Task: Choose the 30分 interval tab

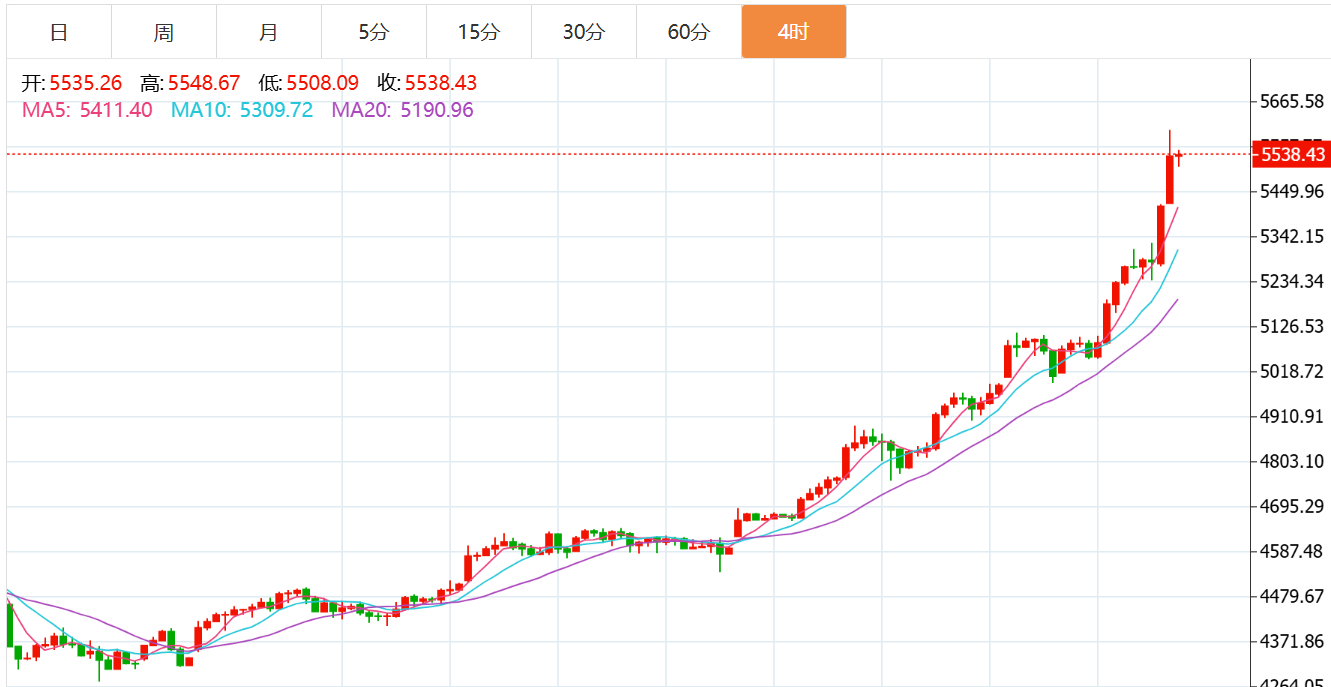Action: tap(584, 32)
